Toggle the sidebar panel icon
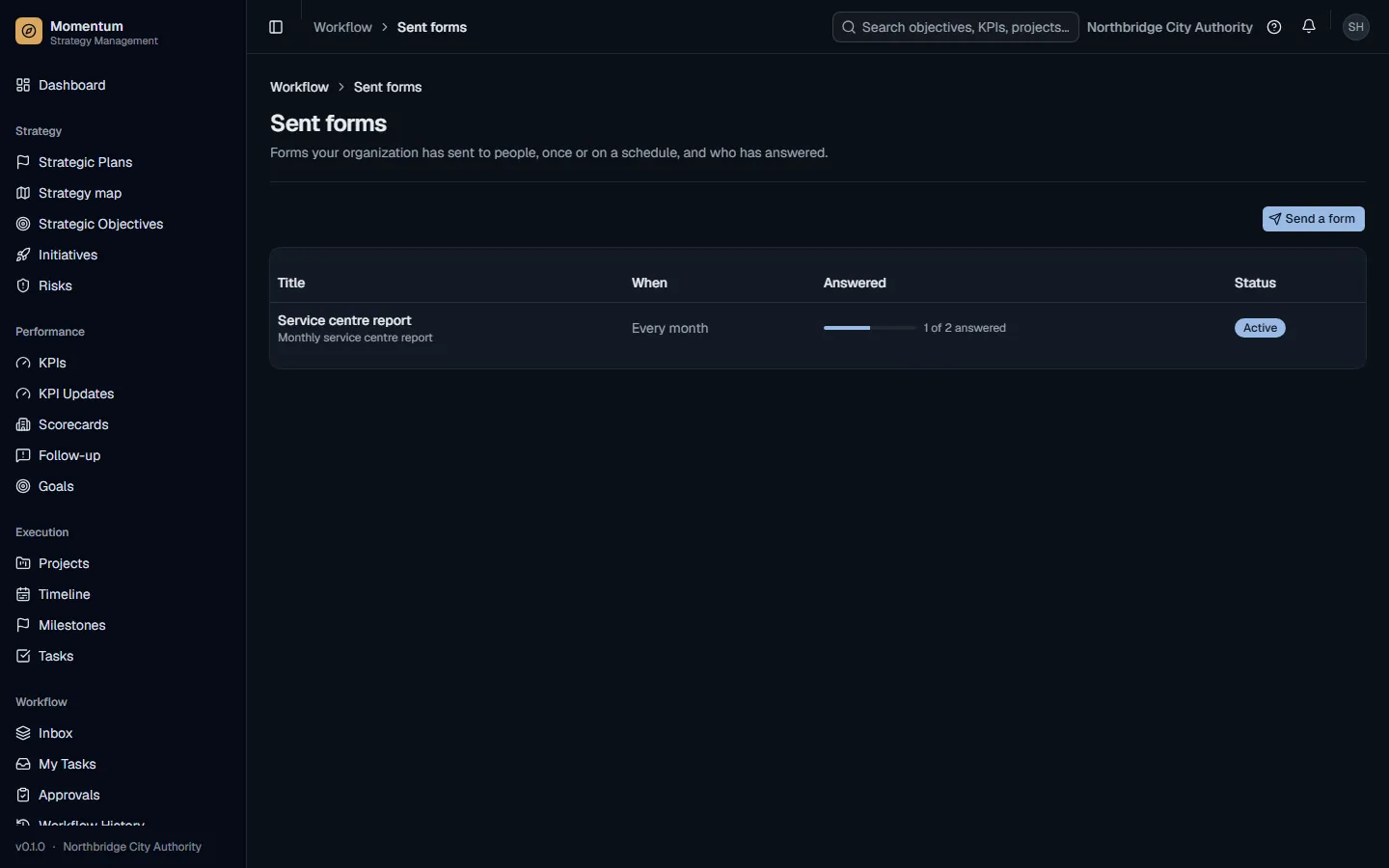Screen dimensions: 1389x868 click(276, 27)
